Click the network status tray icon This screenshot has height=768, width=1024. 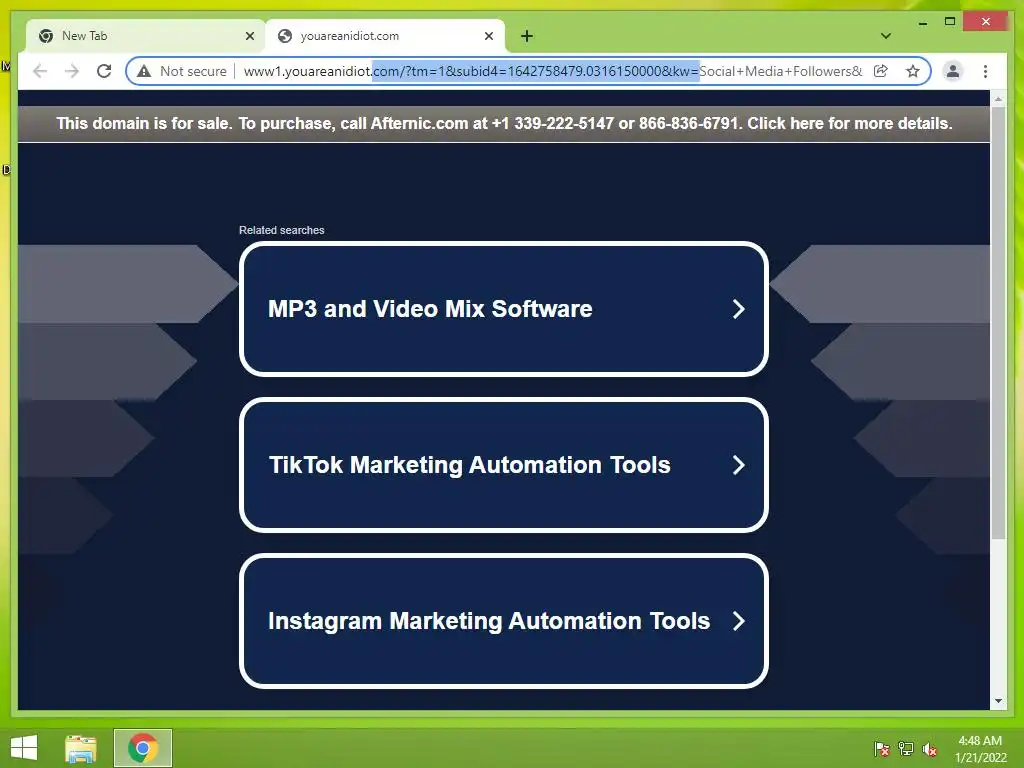click(906, 749)
